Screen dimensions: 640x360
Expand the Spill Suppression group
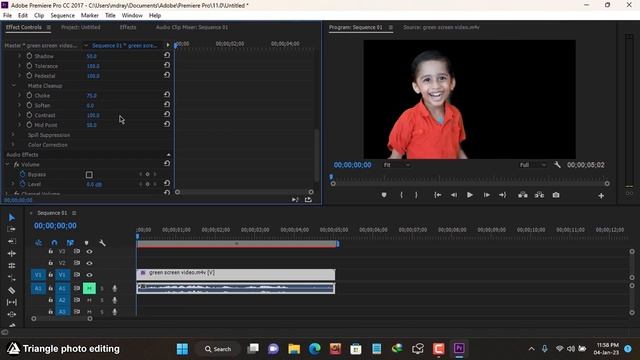13,135
